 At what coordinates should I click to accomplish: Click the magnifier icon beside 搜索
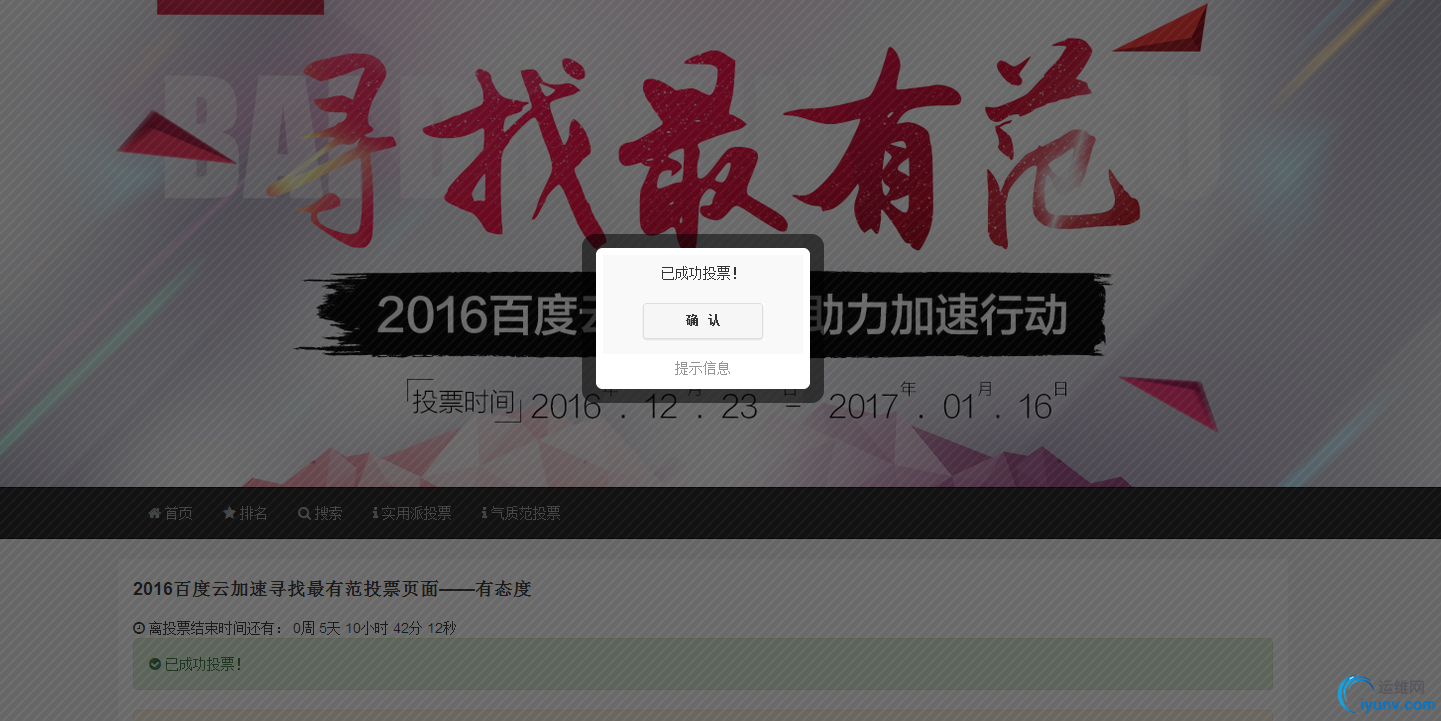[304, 513]
